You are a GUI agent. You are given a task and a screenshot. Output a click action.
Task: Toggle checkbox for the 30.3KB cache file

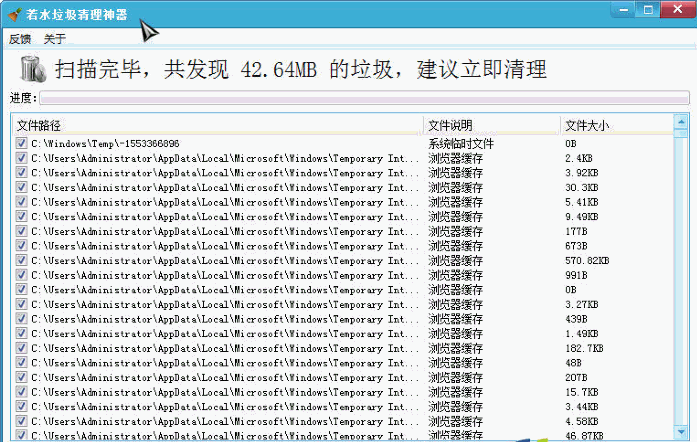[21, 187]
